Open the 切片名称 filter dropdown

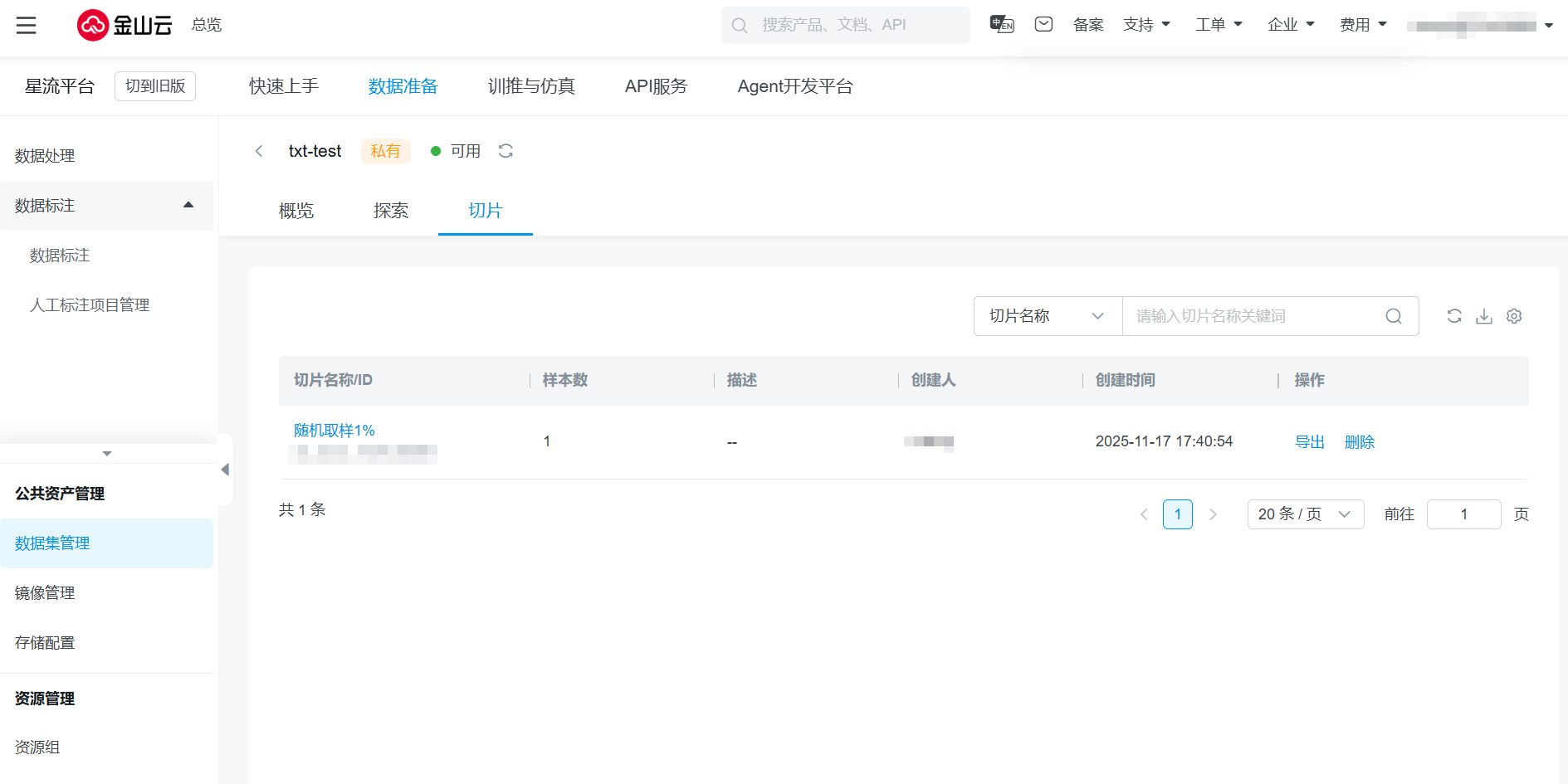point(1047,316)
